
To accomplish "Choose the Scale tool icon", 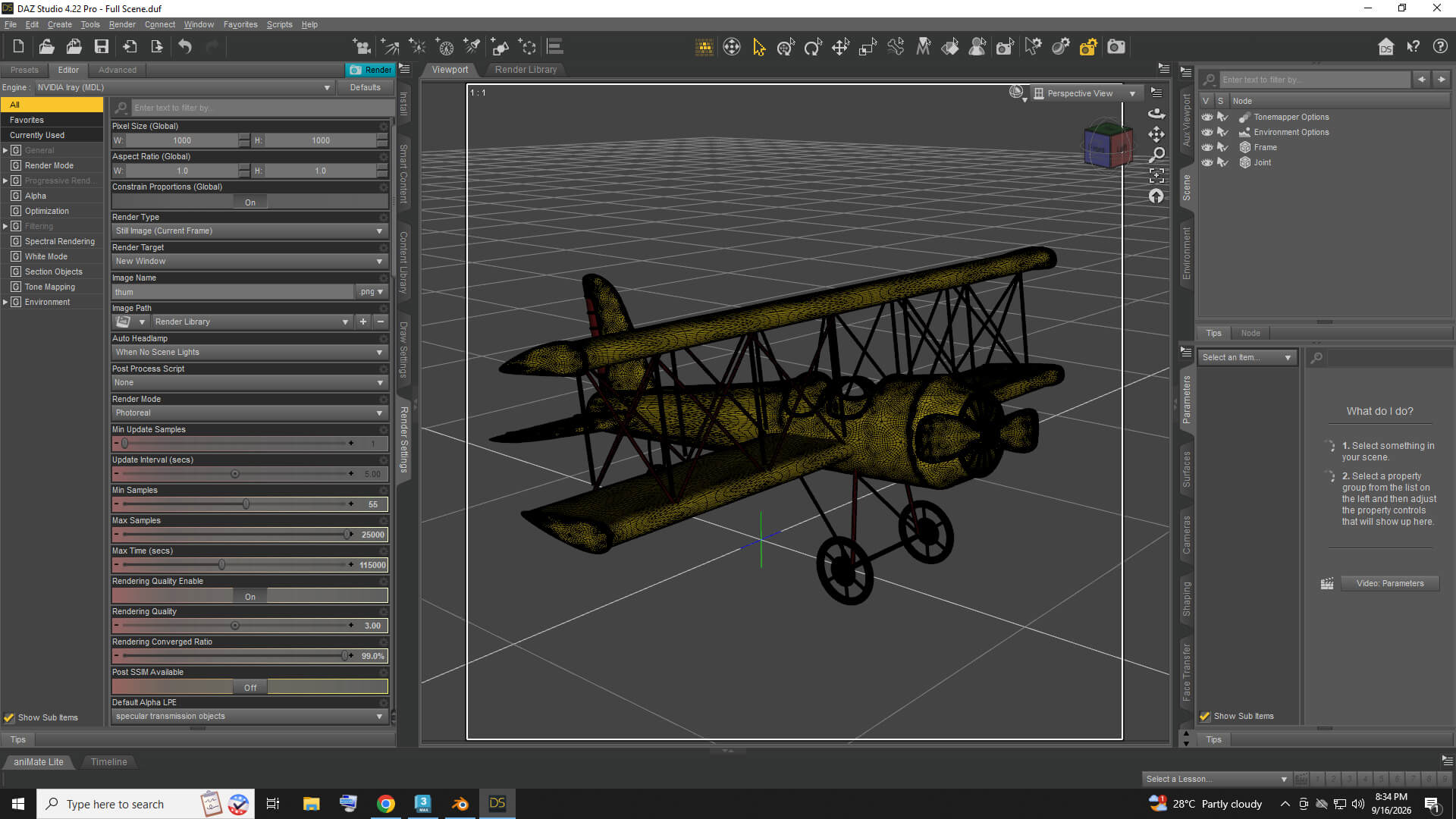I will [x=868, y=47].
